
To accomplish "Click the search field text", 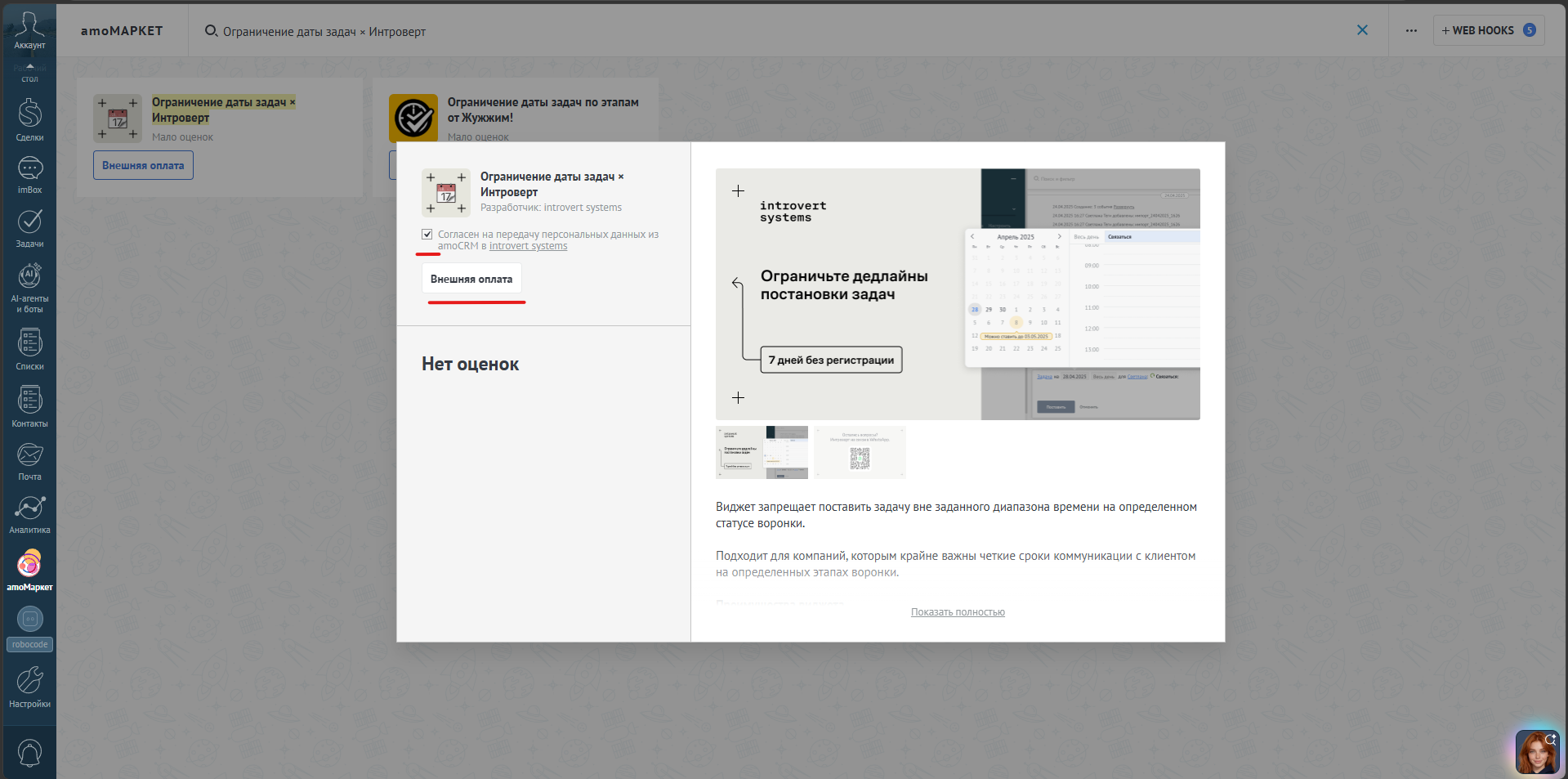I will (324, 32).
